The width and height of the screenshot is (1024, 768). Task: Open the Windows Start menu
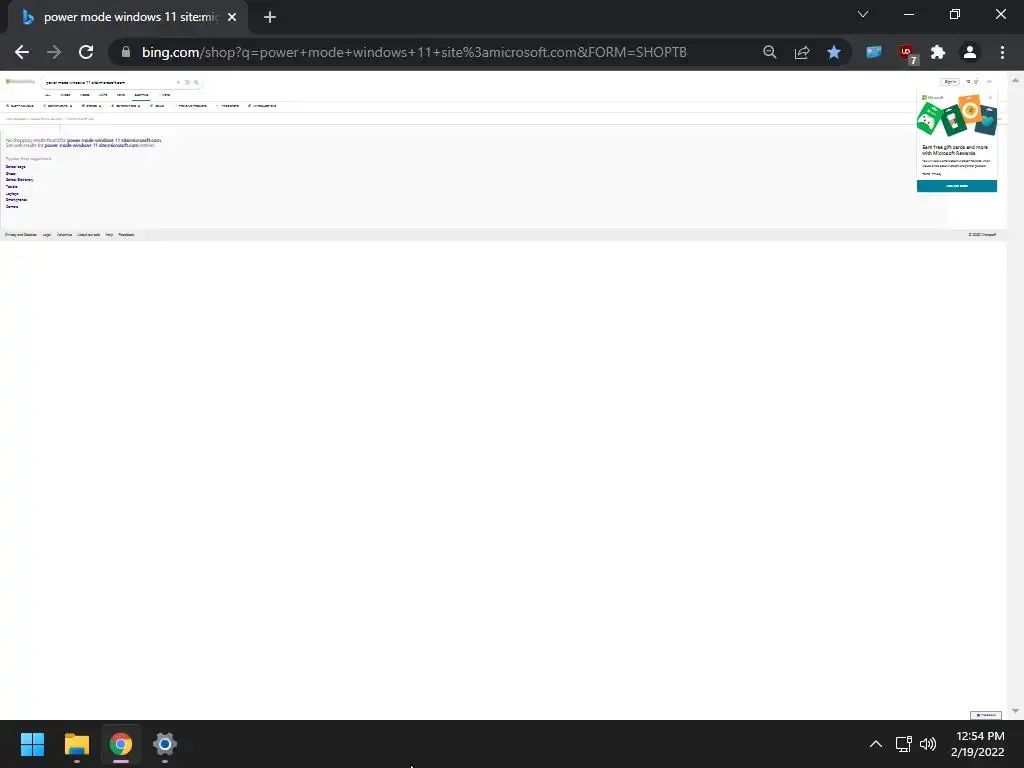point(32,744)
